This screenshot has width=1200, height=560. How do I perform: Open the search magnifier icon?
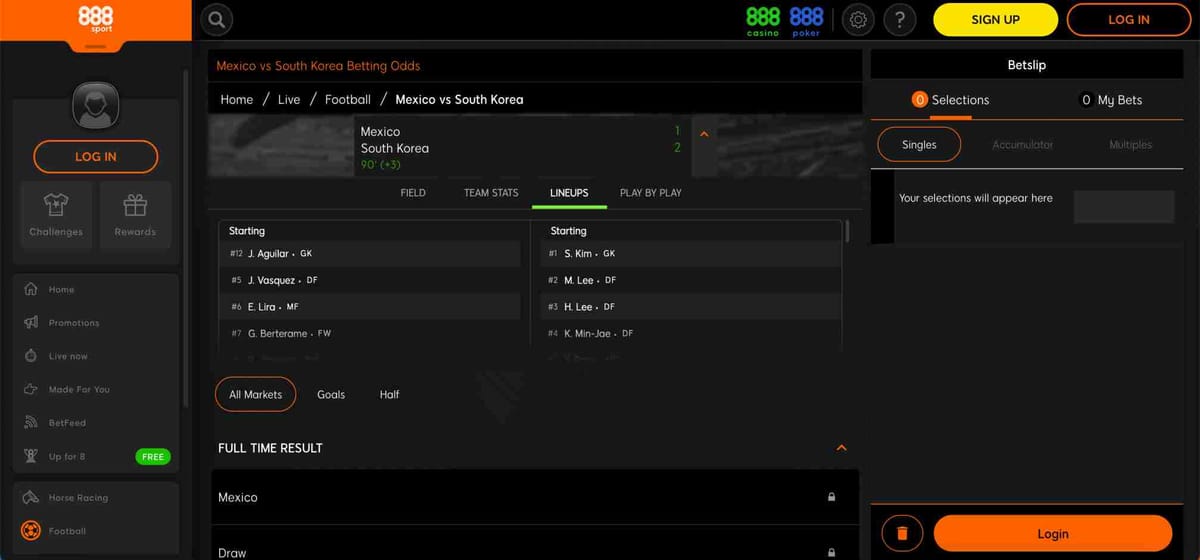pos(217,19)
